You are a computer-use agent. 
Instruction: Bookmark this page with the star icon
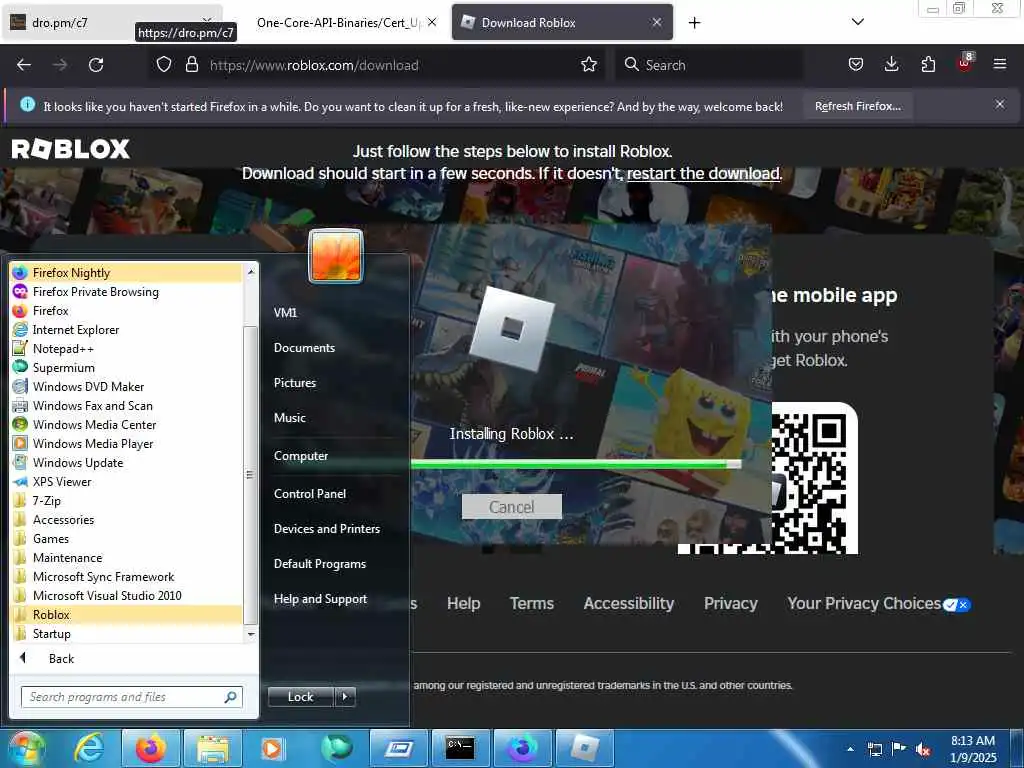588,65
